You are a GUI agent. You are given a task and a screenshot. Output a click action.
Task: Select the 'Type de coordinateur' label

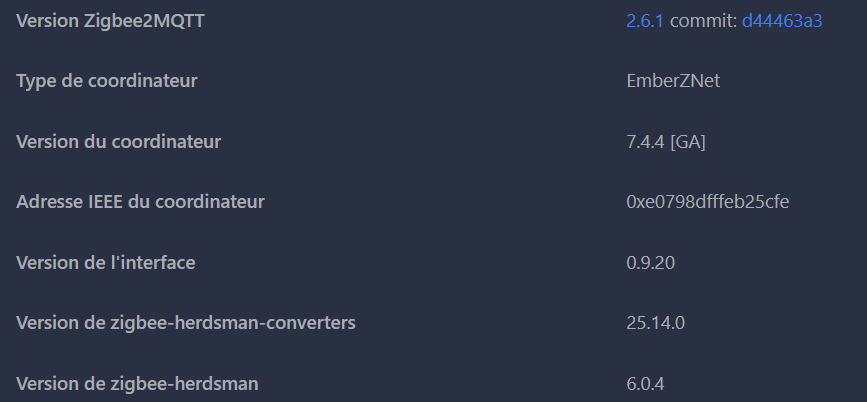click(106, 81)
